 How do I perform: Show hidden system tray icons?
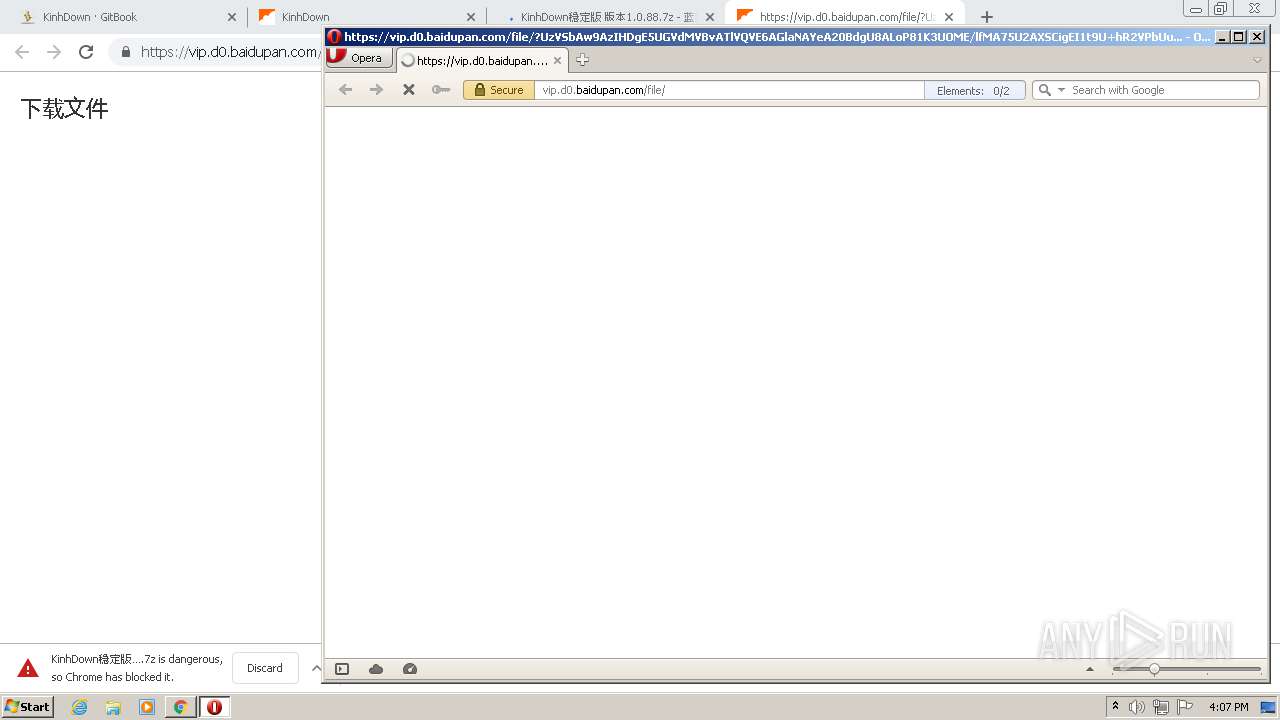[1115, 707]
